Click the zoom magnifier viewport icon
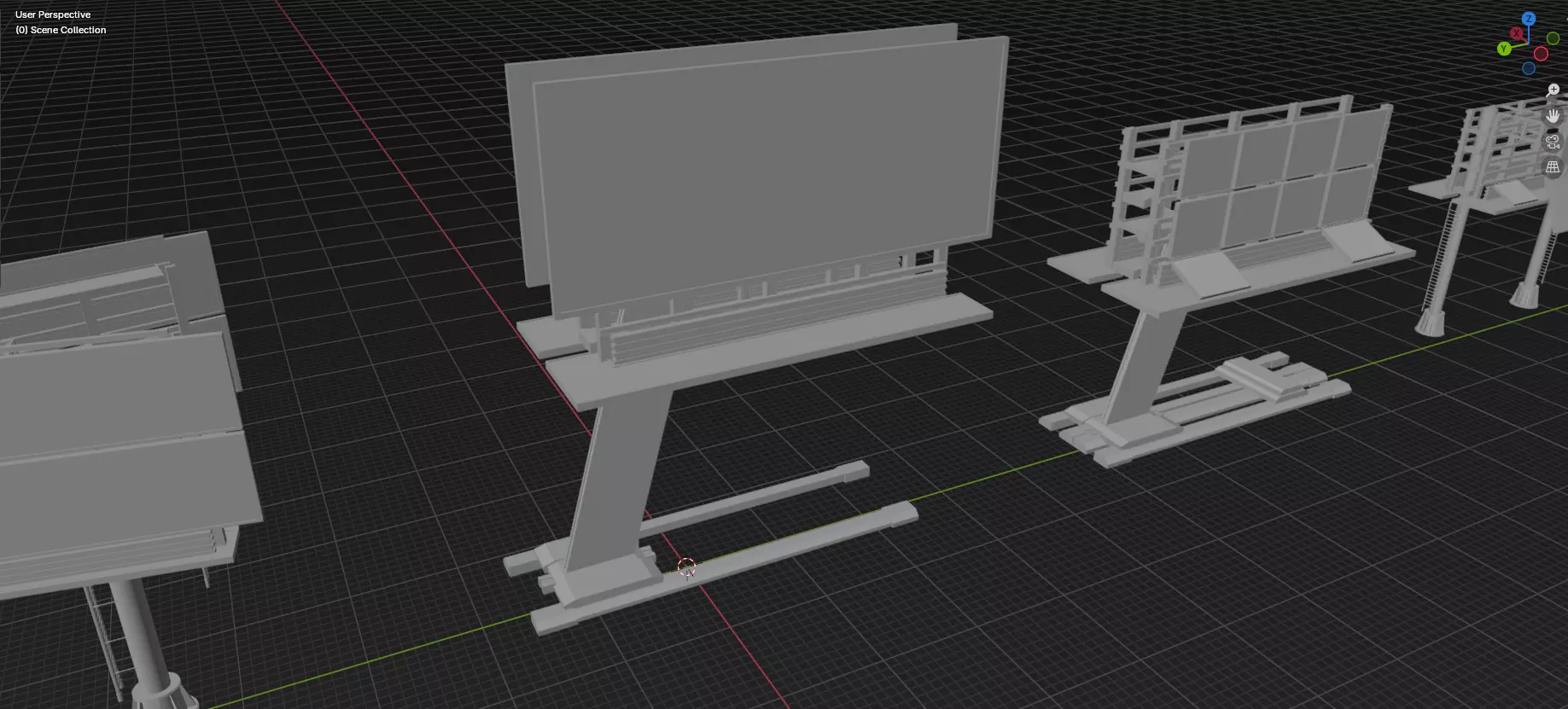The height and width of the screenshot is (709, 1568). tap(1553, 90)
